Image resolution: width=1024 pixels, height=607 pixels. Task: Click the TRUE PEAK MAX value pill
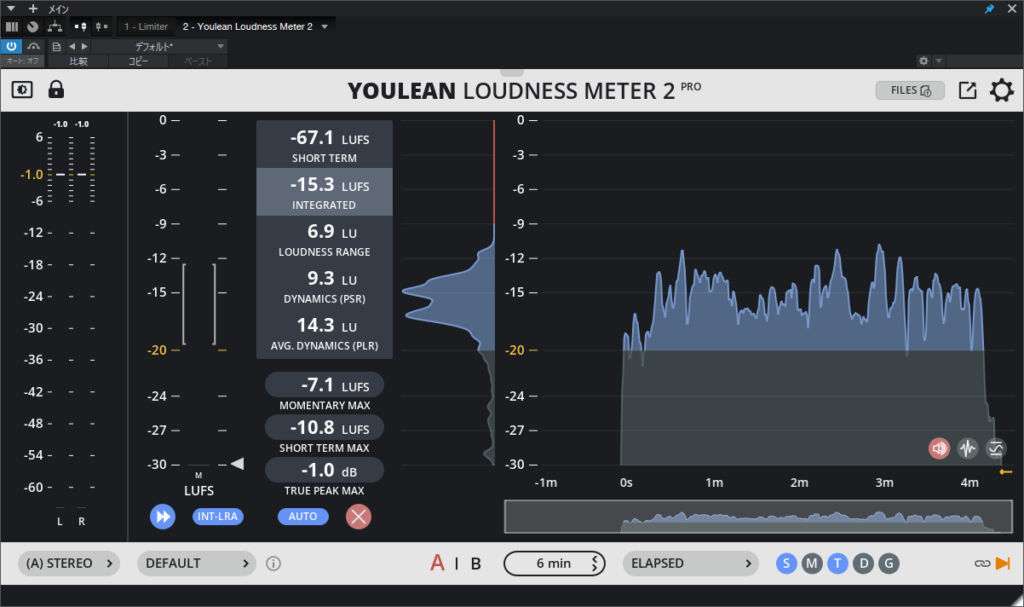[x=325, y=470]
